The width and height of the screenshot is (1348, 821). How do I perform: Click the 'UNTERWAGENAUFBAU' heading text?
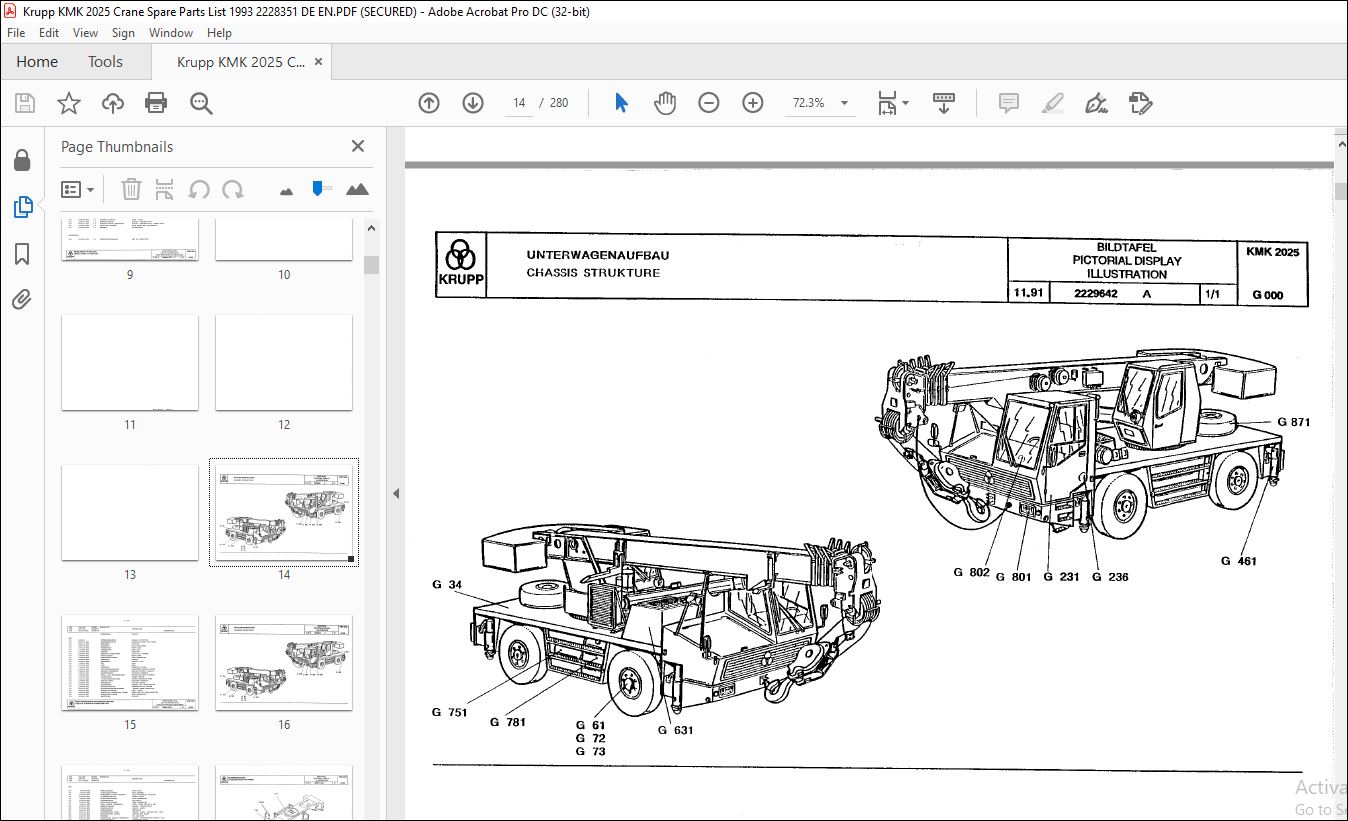(x=598, y=255)
